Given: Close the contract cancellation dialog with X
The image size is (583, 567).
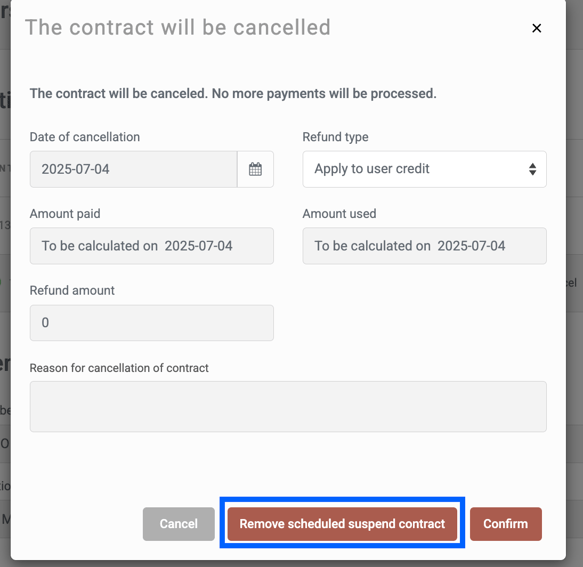Looking at the screenshot, I should click(x=536, y=28).
